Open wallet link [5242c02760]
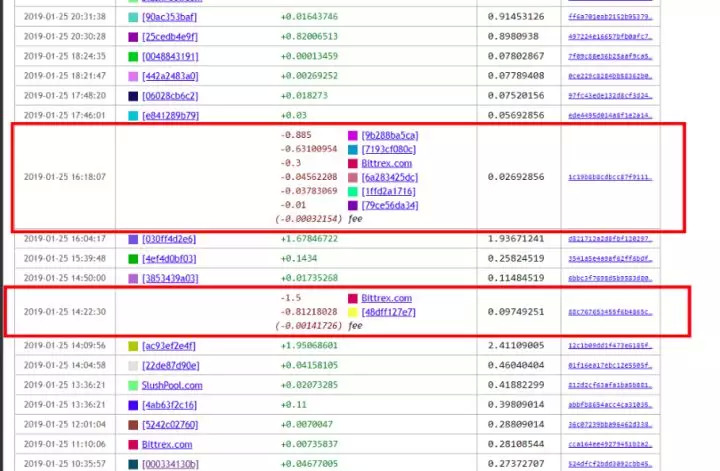Image resolution: width=720 pixels, height=471 pixels. (170, 425)
